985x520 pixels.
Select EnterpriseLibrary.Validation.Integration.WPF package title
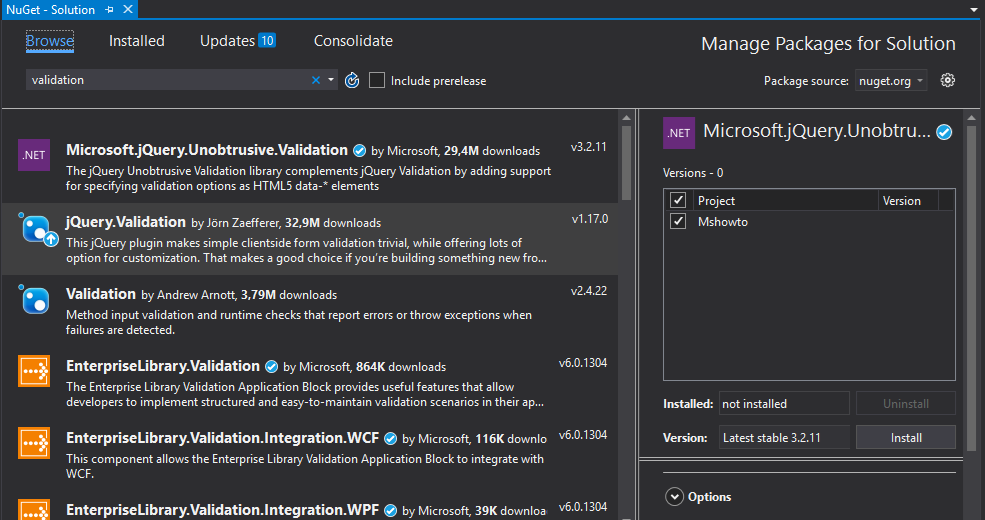(x=222, y=510)
